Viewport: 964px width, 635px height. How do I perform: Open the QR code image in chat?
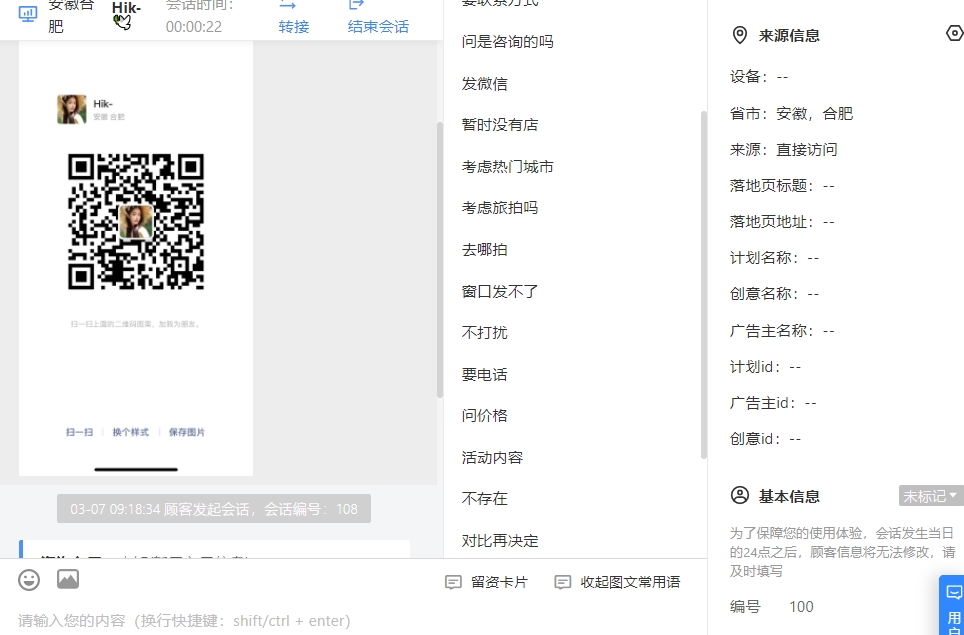tap(136, 258)
